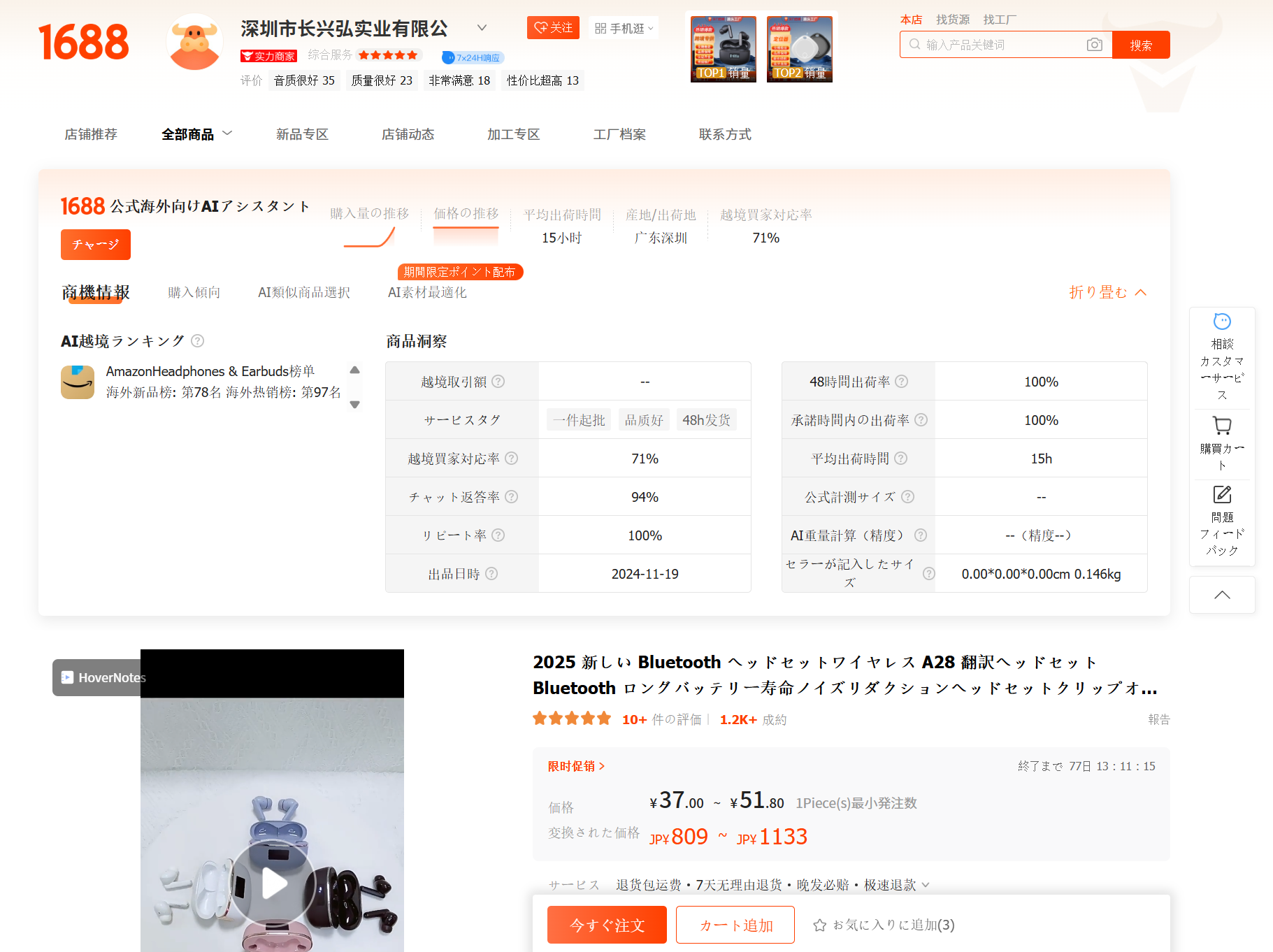Play the product video
Image resolution: width=1273 pixels, height=952 pixels.
[273, 884]
